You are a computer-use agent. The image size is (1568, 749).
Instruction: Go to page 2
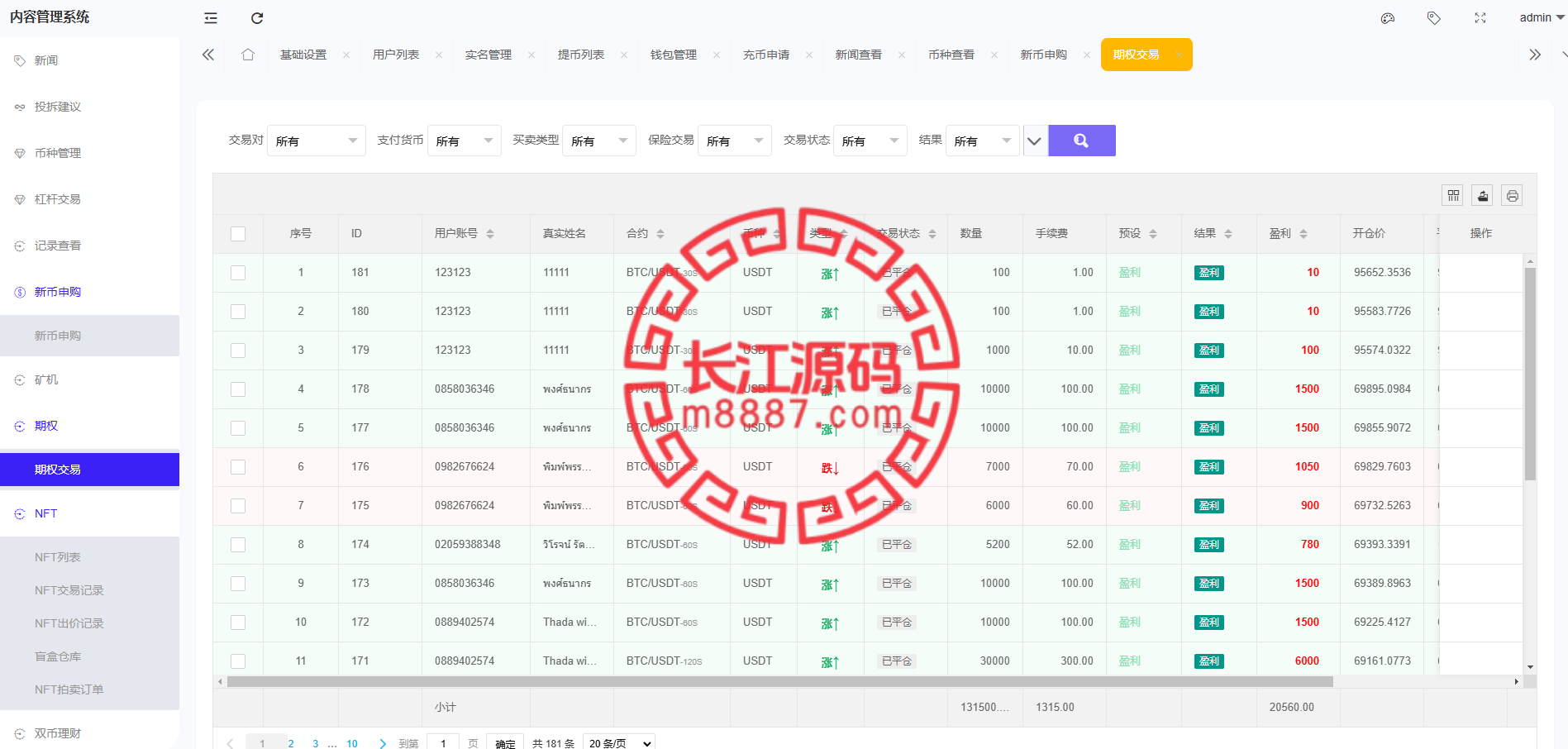pyautogui.click(x=291, y=743)
